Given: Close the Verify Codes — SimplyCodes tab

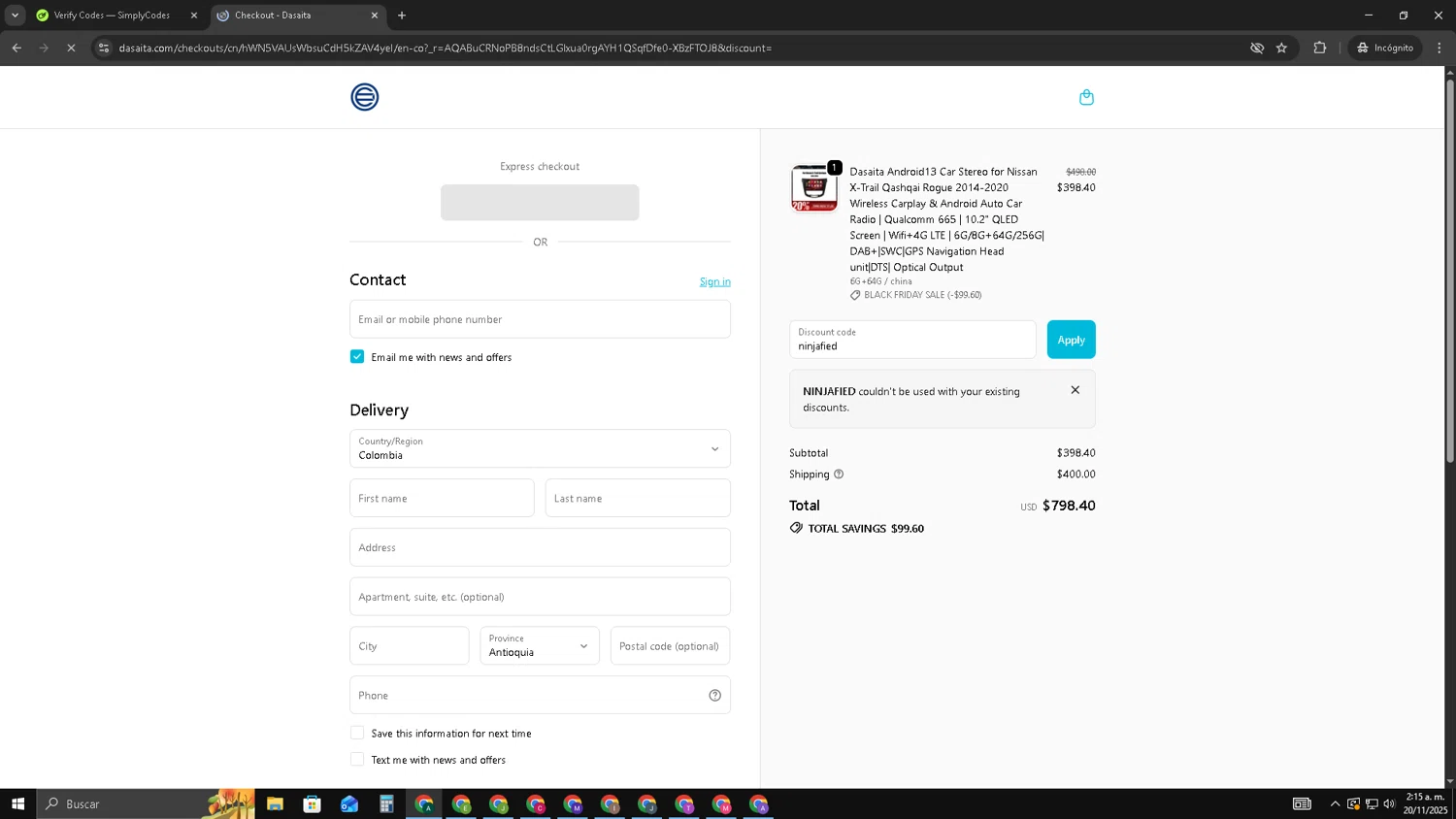Looking at the screenshot, I should [193, 16].
